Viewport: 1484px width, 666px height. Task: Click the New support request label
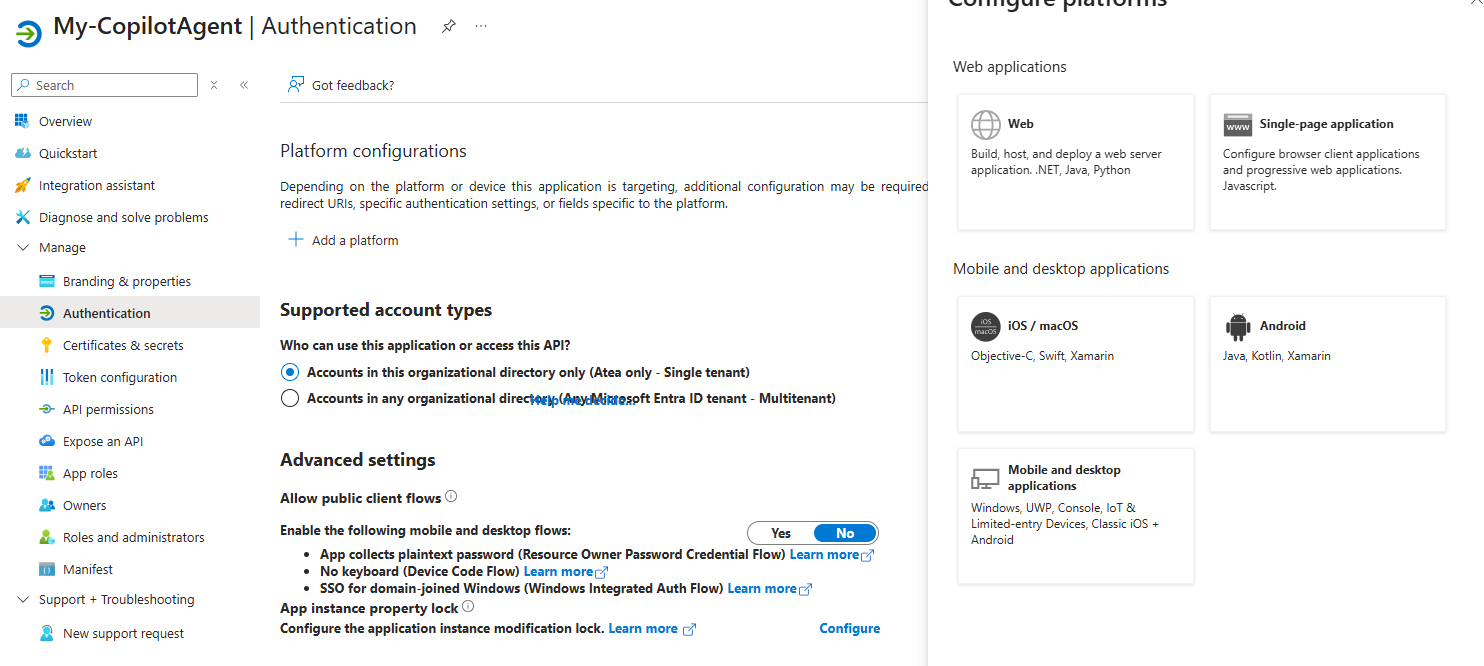coord(124,633)
